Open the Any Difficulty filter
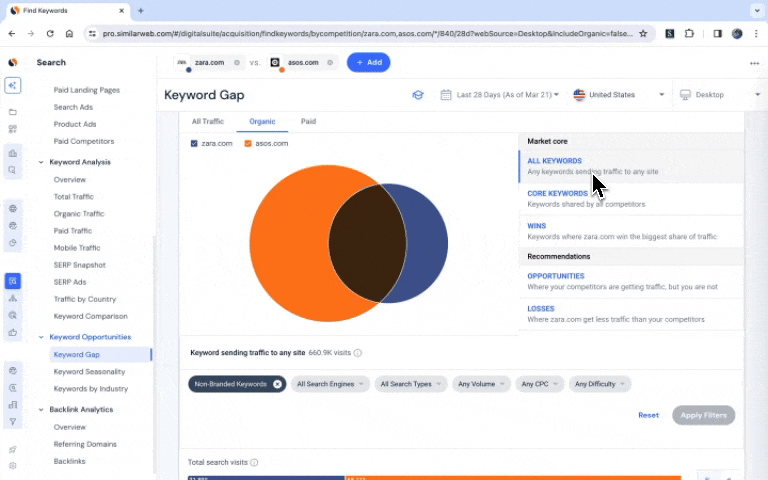Image resolution: width=768 pixels, height=480 pixels. 600,384
